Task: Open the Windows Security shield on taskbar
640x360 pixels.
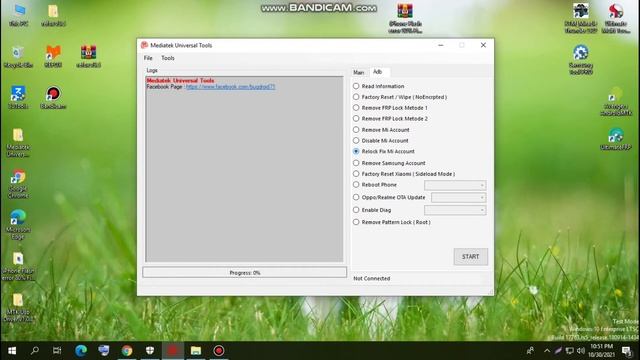Action: click(150, 351)
